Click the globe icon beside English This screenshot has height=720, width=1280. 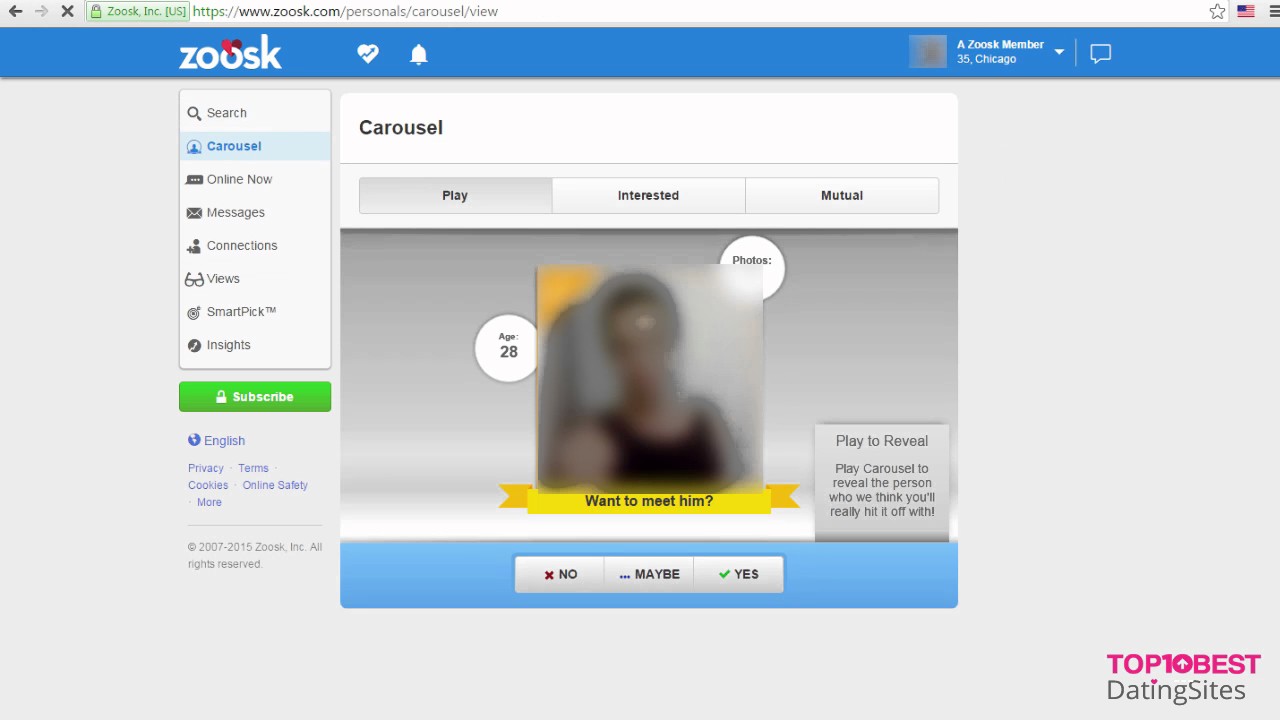pos(194,440)
